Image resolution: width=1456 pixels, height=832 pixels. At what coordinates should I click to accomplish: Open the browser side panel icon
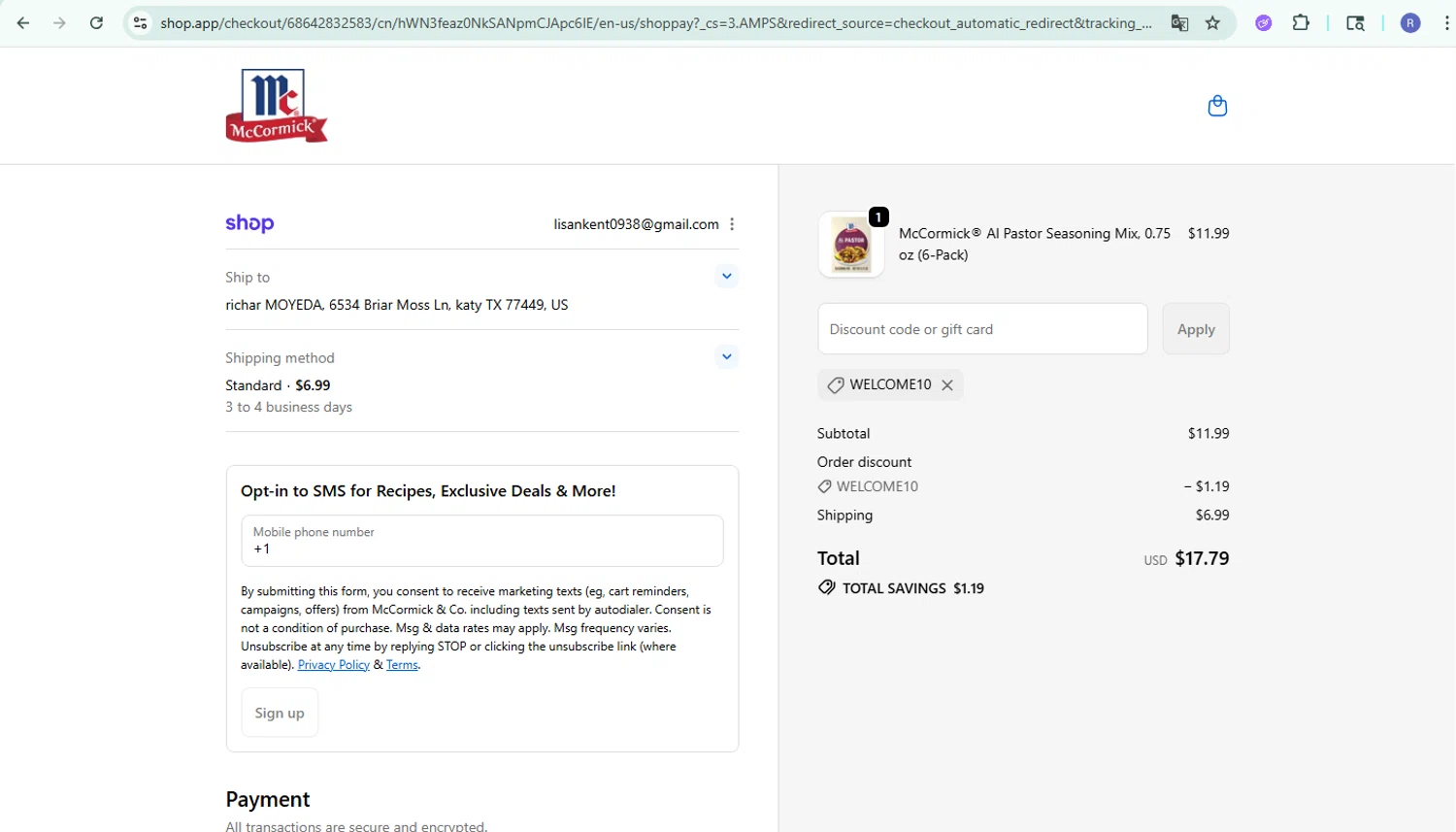[x=1355, y=23]
